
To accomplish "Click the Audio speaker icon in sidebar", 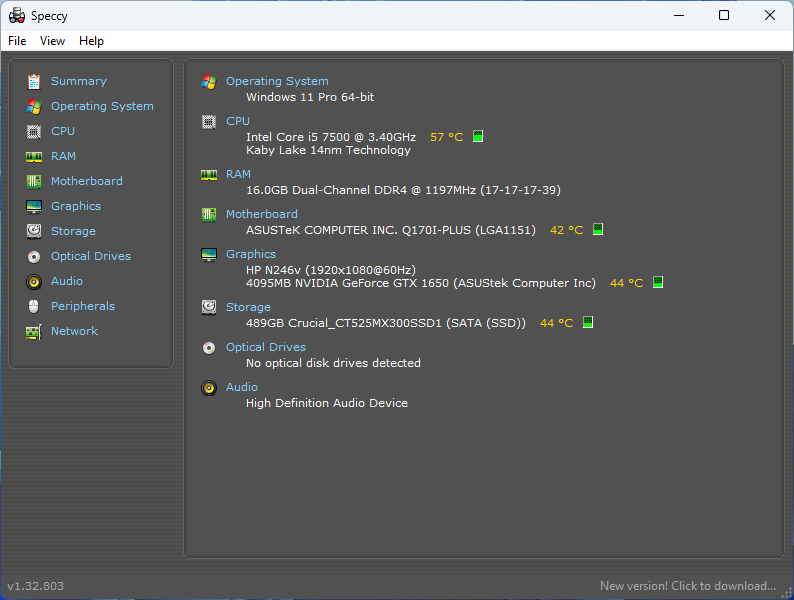I will pyautogui.click(x=34, y=281).
